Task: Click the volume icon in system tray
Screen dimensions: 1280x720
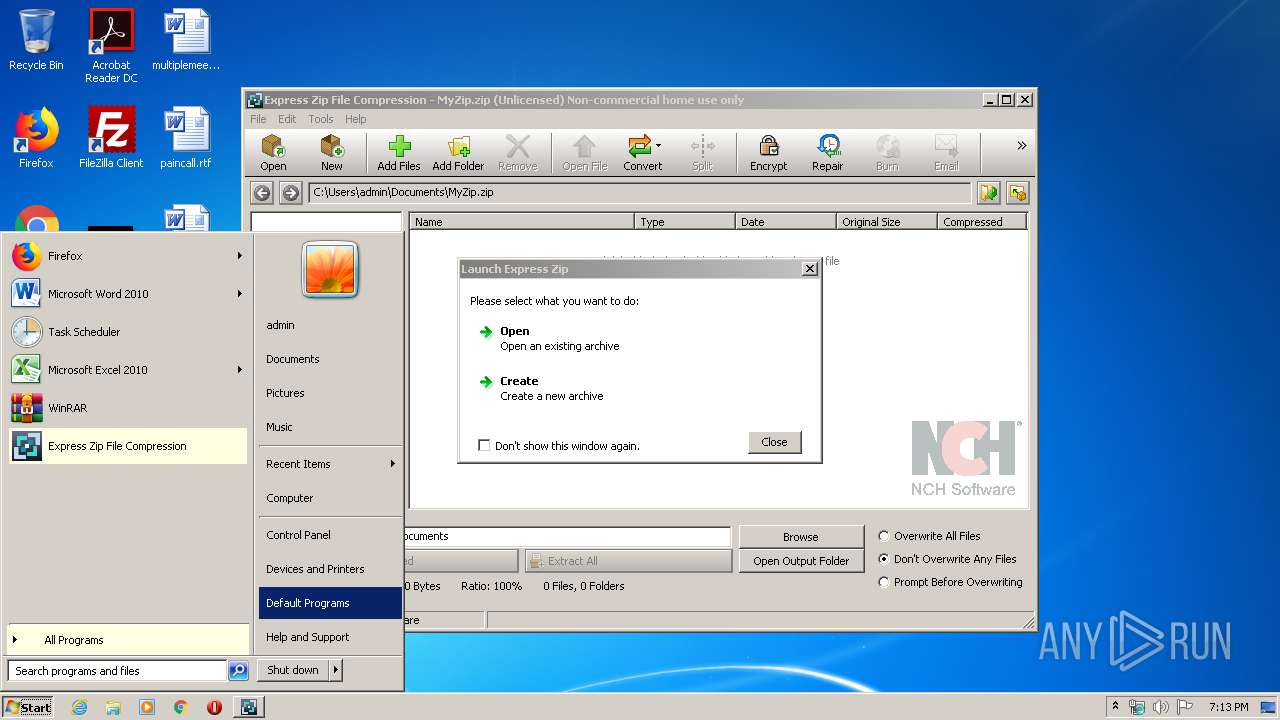Action: 1160,707
